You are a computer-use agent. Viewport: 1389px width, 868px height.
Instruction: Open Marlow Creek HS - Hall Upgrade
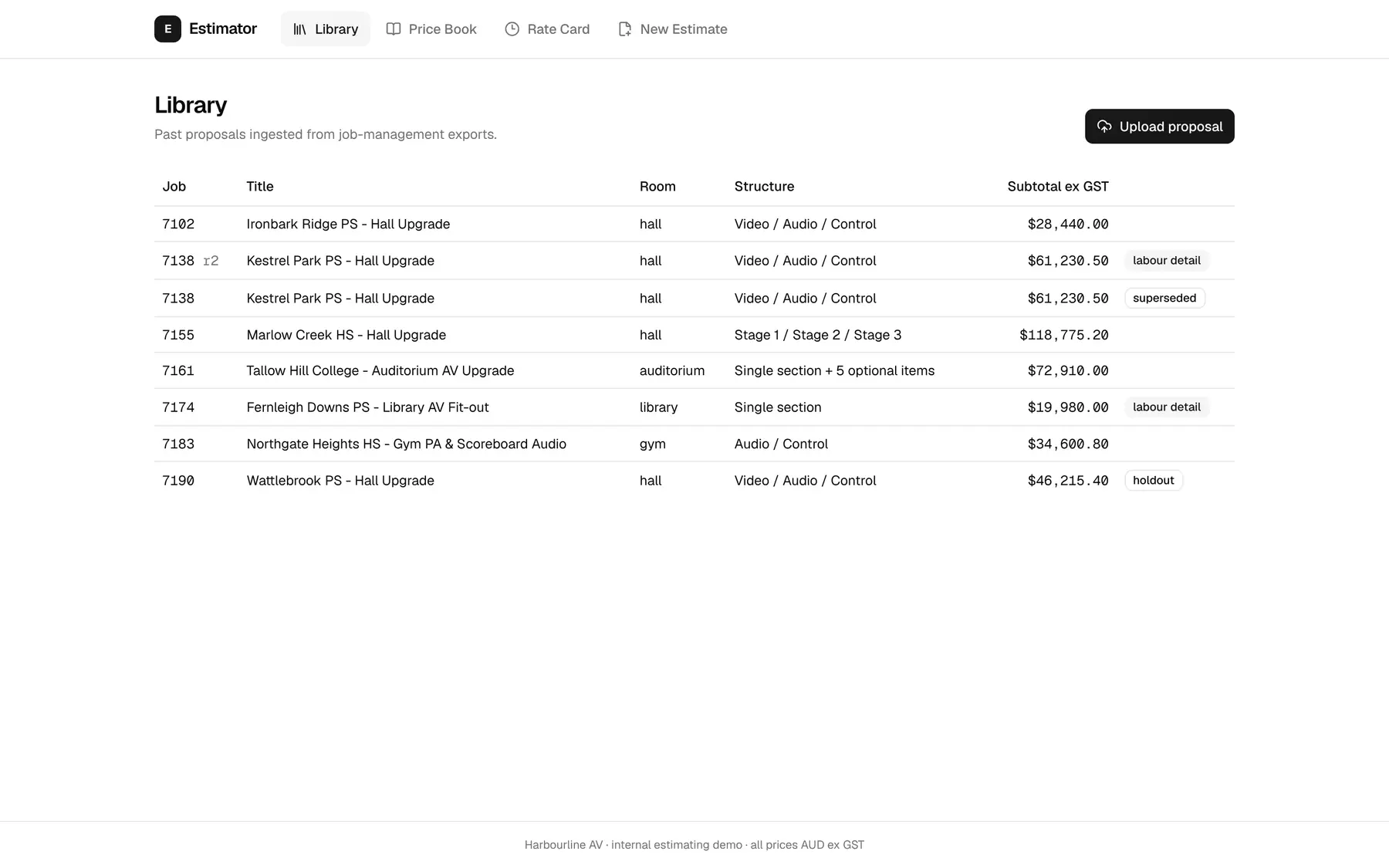pyautogui.click(x=346, y=335)
